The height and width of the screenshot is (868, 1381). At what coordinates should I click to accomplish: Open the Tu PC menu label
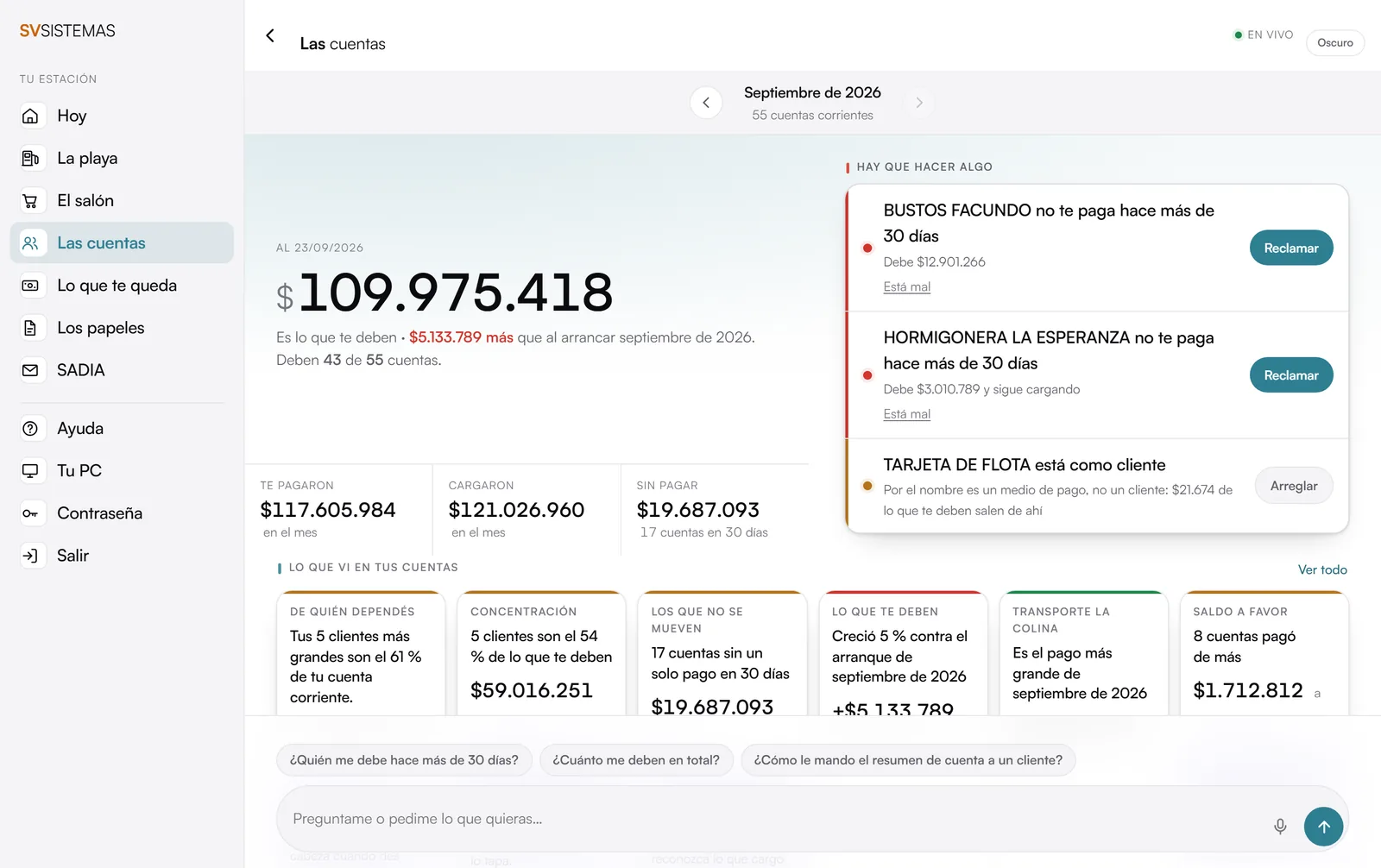[79, 470]
